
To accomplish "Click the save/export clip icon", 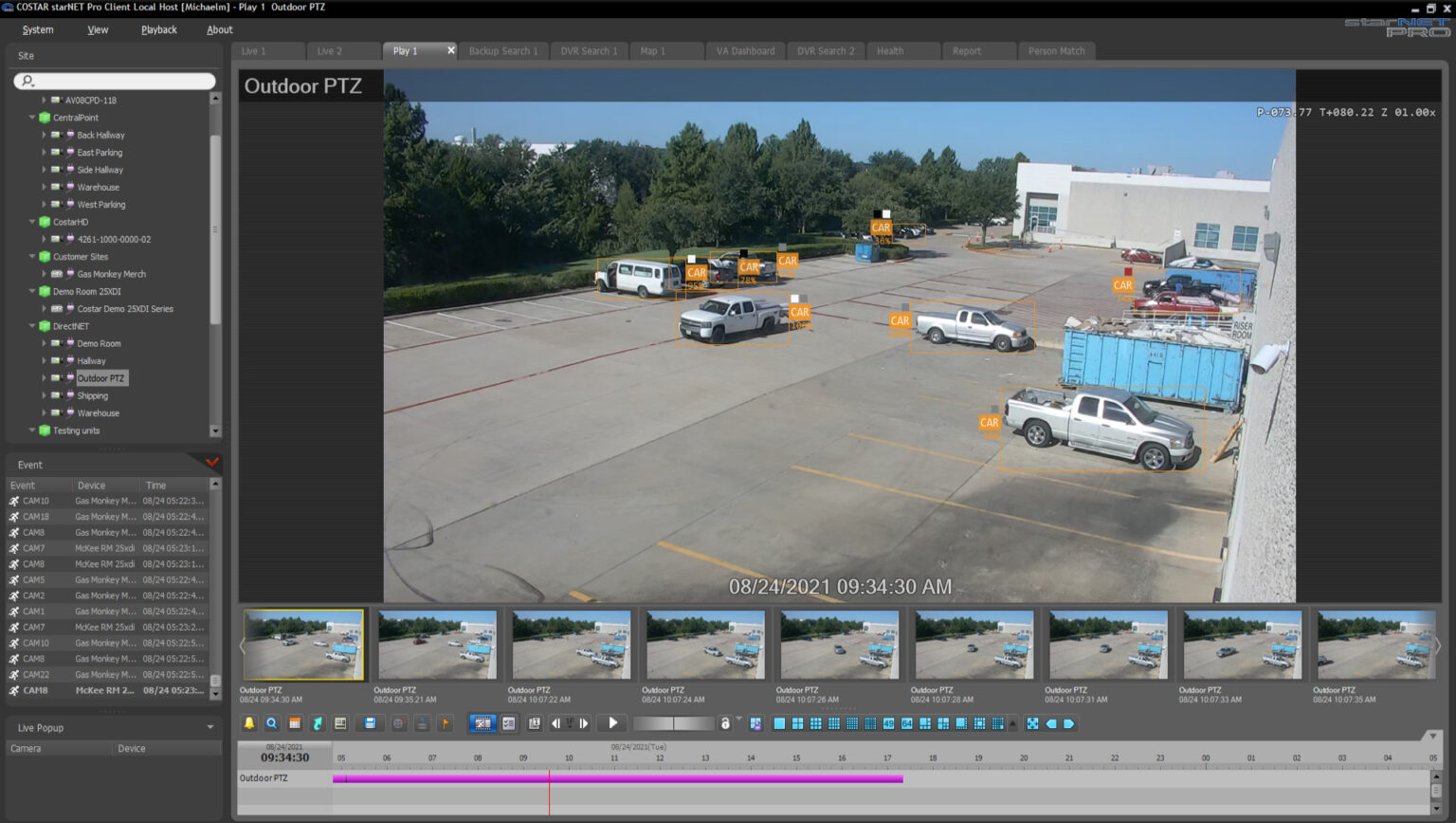I will (370, 723).
